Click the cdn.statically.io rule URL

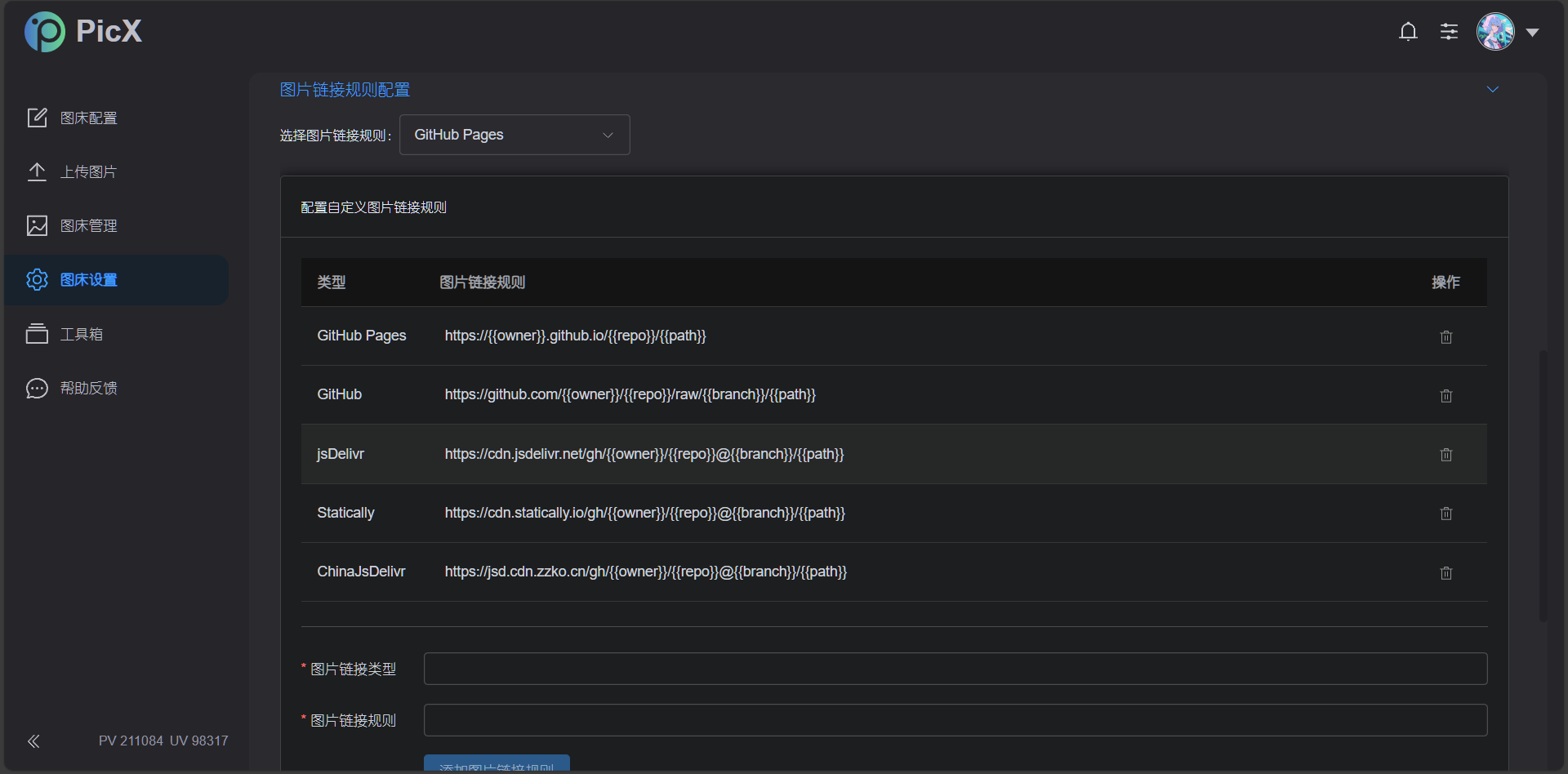click(644, 513)
